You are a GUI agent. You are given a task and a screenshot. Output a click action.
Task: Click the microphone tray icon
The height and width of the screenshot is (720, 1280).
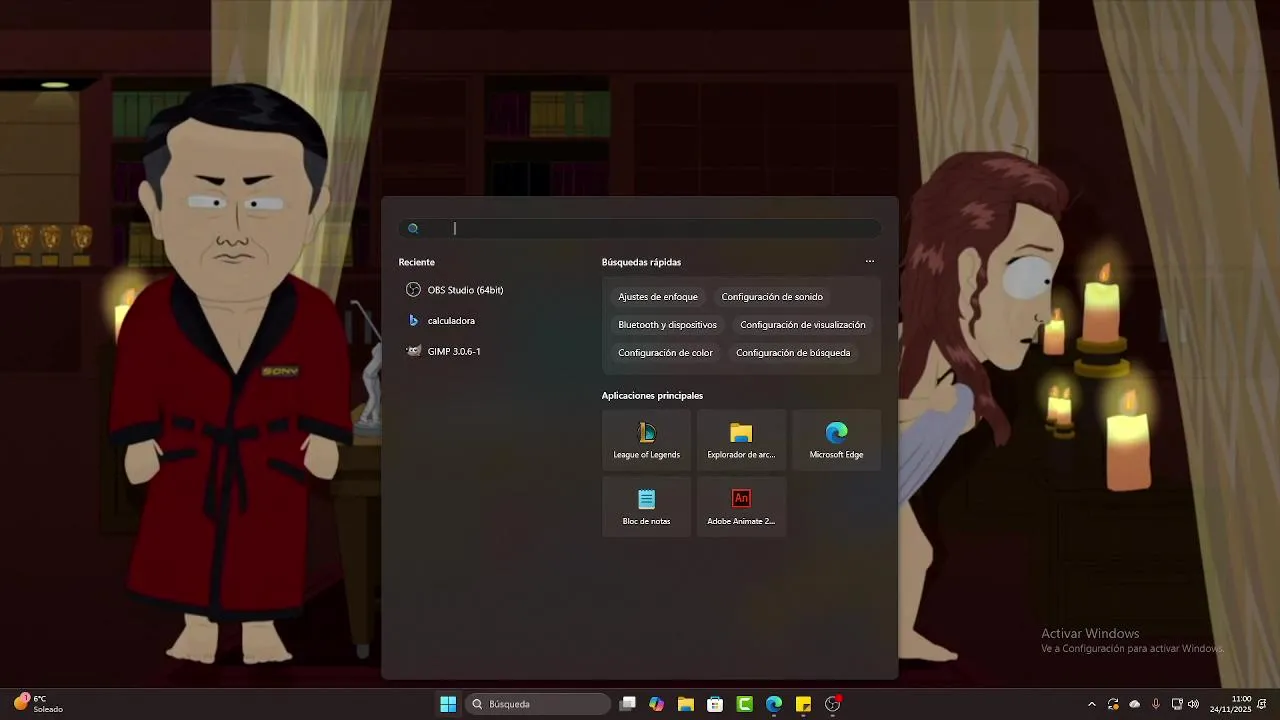coord(1156,704)
